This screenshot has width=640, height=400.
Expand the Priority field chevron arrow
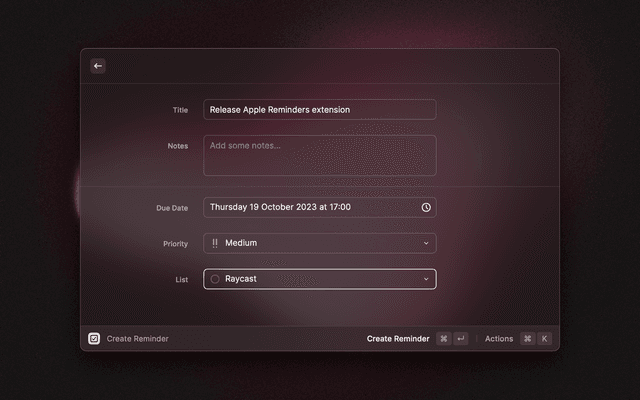426,243
